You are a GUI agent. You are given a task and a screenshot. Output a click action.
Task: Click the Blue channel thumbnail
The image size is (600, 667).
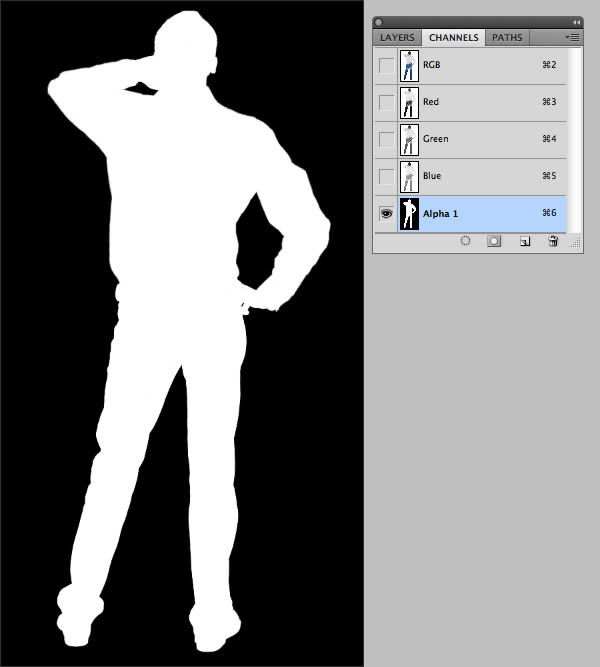coord(409,177)
